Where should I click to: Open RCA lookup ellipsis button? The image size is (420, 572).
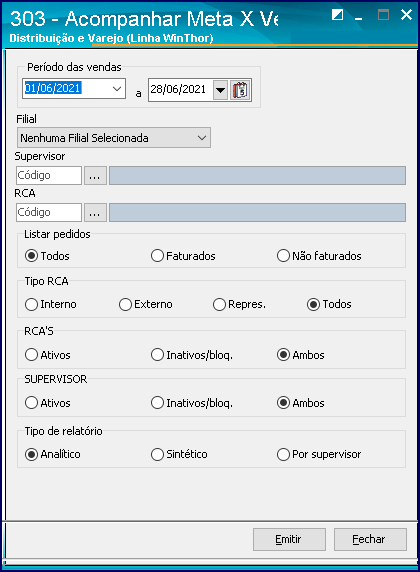[x=95, y=212]
